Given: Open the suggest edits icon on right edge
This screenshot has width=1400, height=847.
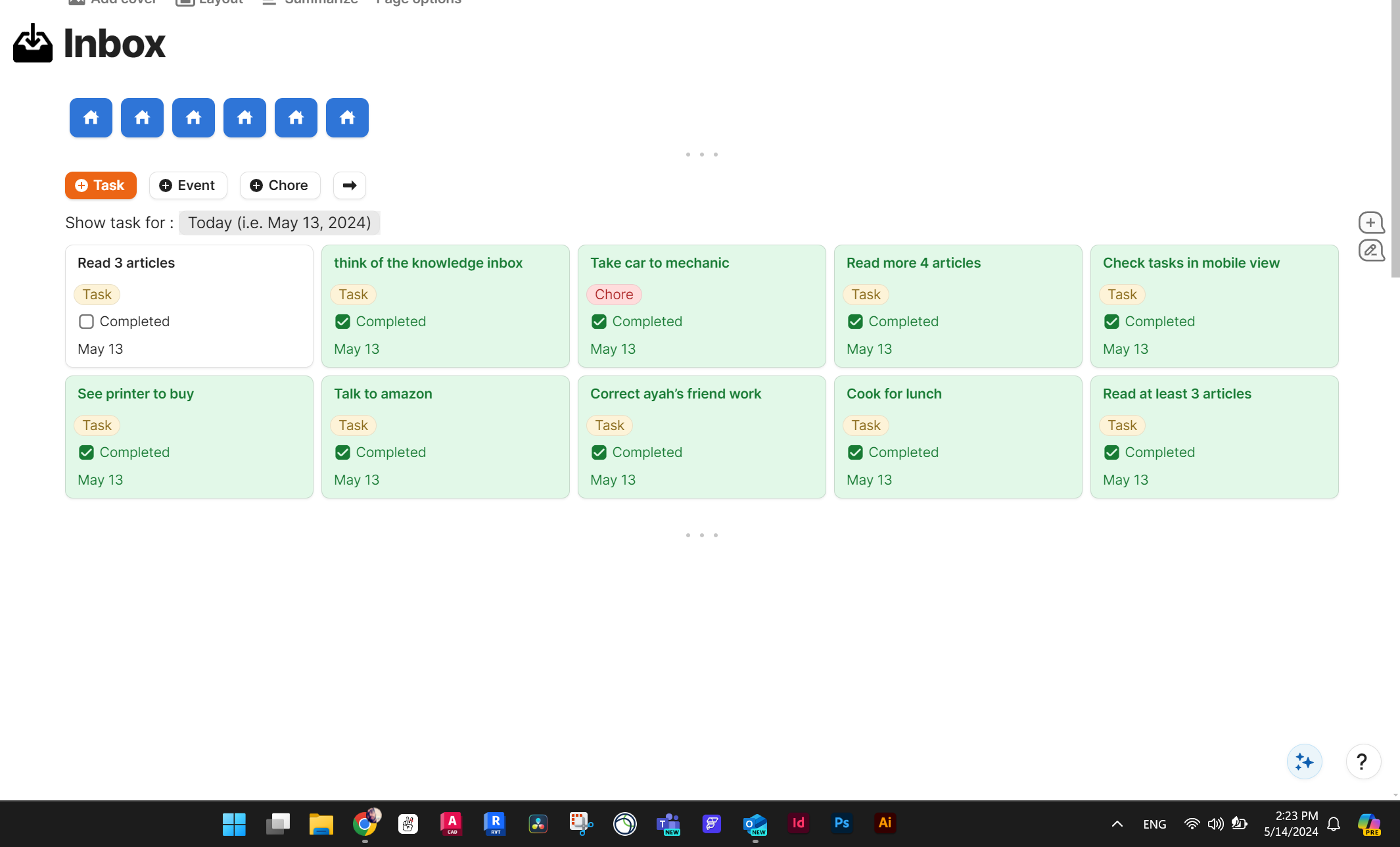Looking at the screenshot, I should pyautogui.click(x=1371, y=251).
